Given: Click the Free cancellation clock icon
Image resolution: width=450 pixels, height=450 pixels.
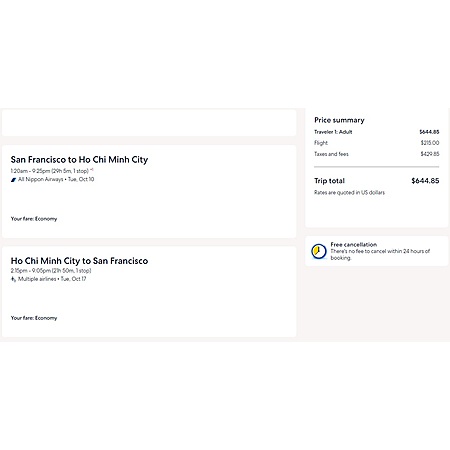Looking at the screenshot, I should tap(319, 251).
